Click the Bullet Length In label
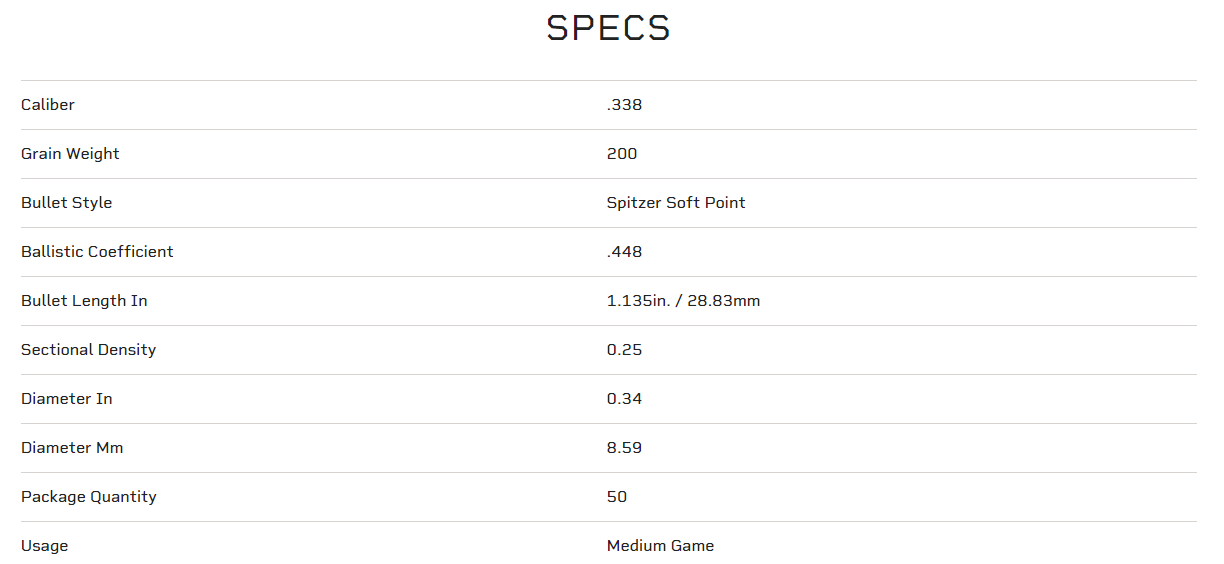 pos(84,301)
